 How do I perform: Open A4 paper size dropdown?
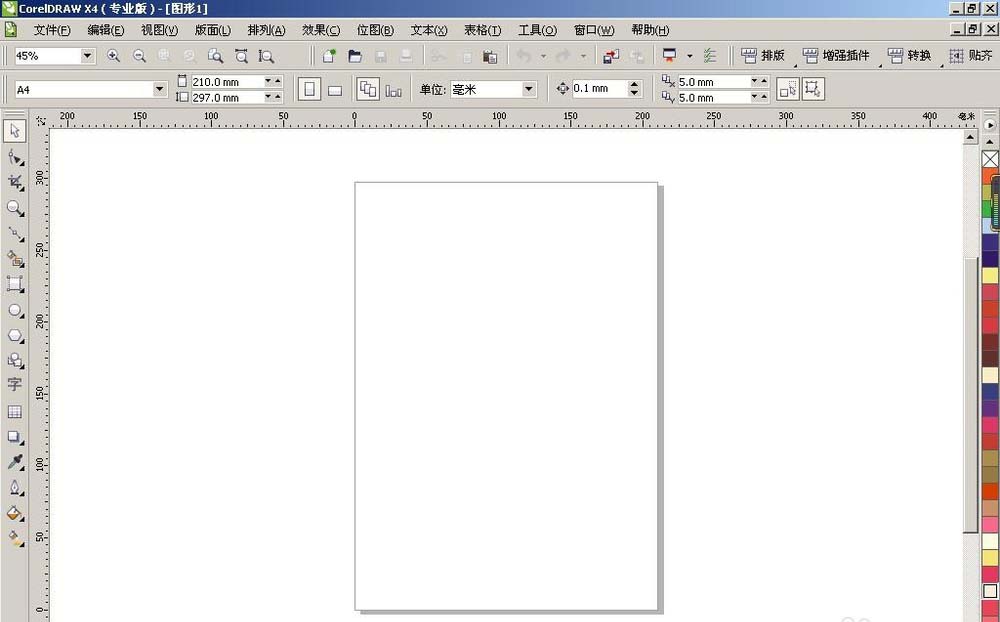[159, 90]
